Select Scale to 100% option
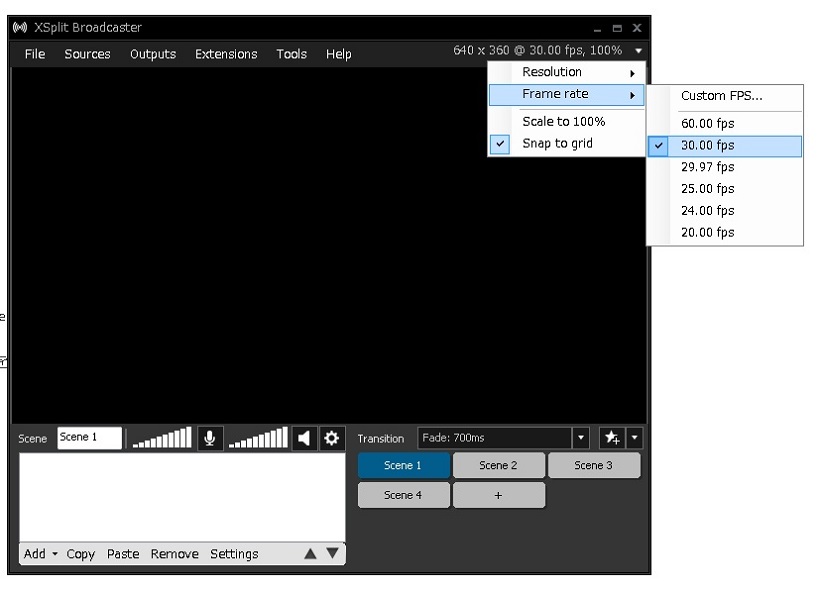The image size is (820, 591). (566, 121)
